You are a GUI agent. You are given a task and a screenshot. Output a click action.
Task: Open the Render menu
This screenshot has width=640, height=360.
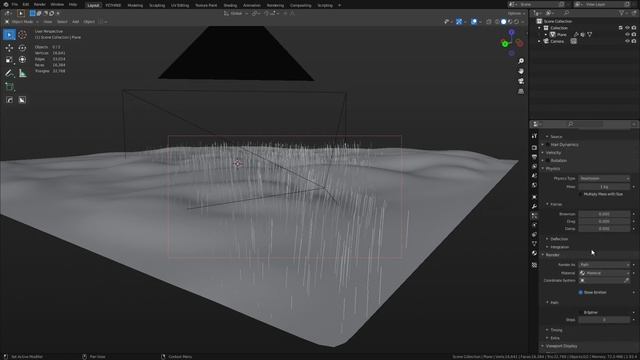point(40,4)
